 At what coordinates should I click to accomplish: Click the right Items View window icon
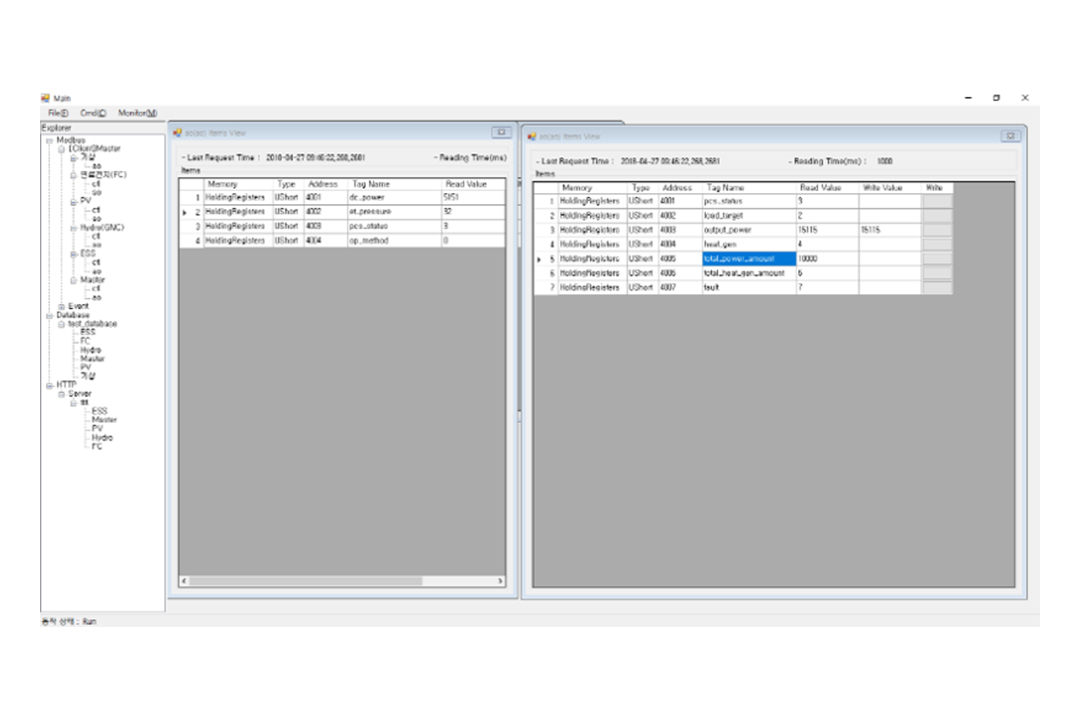(x=532, y=136)
